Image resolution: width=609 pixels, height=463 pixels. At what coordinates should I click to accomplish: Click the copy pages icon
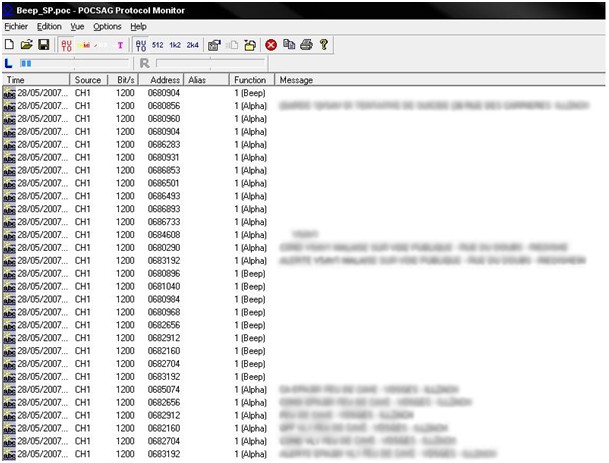point(289,45)
